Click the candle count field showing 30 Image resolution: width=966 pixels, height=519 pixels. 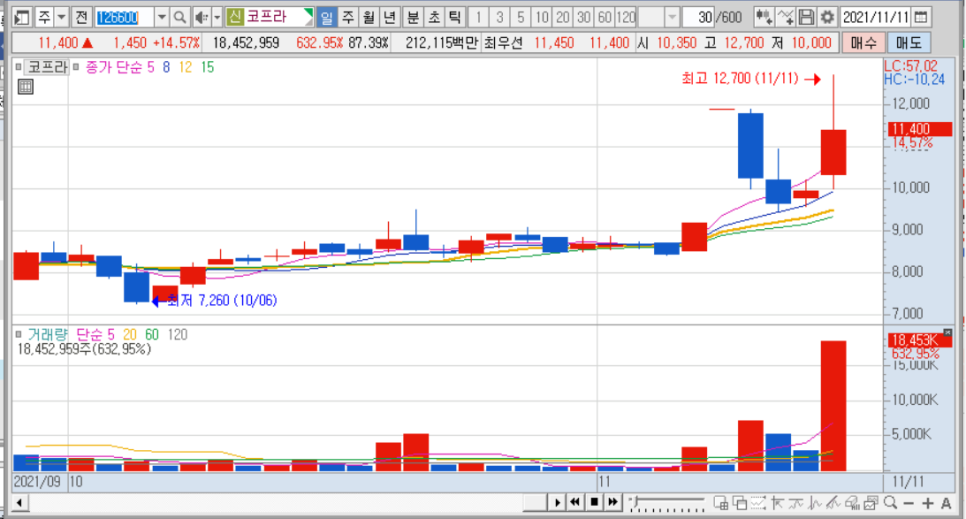click(699, 17)
